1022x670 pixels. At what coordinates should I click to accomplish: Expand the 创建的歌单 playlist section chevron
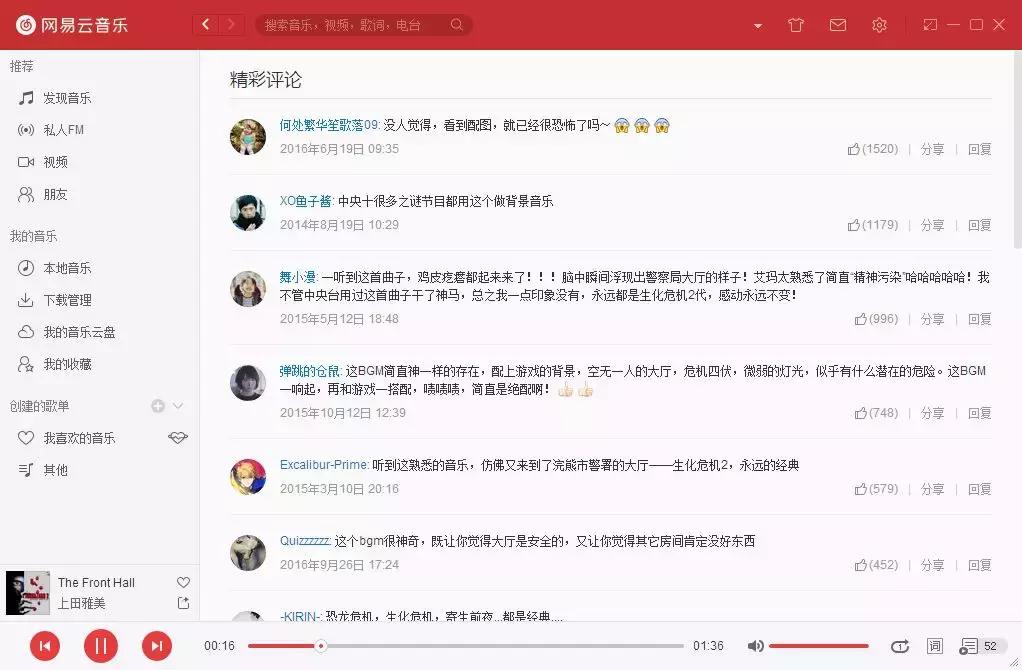(x=176, y=406)
